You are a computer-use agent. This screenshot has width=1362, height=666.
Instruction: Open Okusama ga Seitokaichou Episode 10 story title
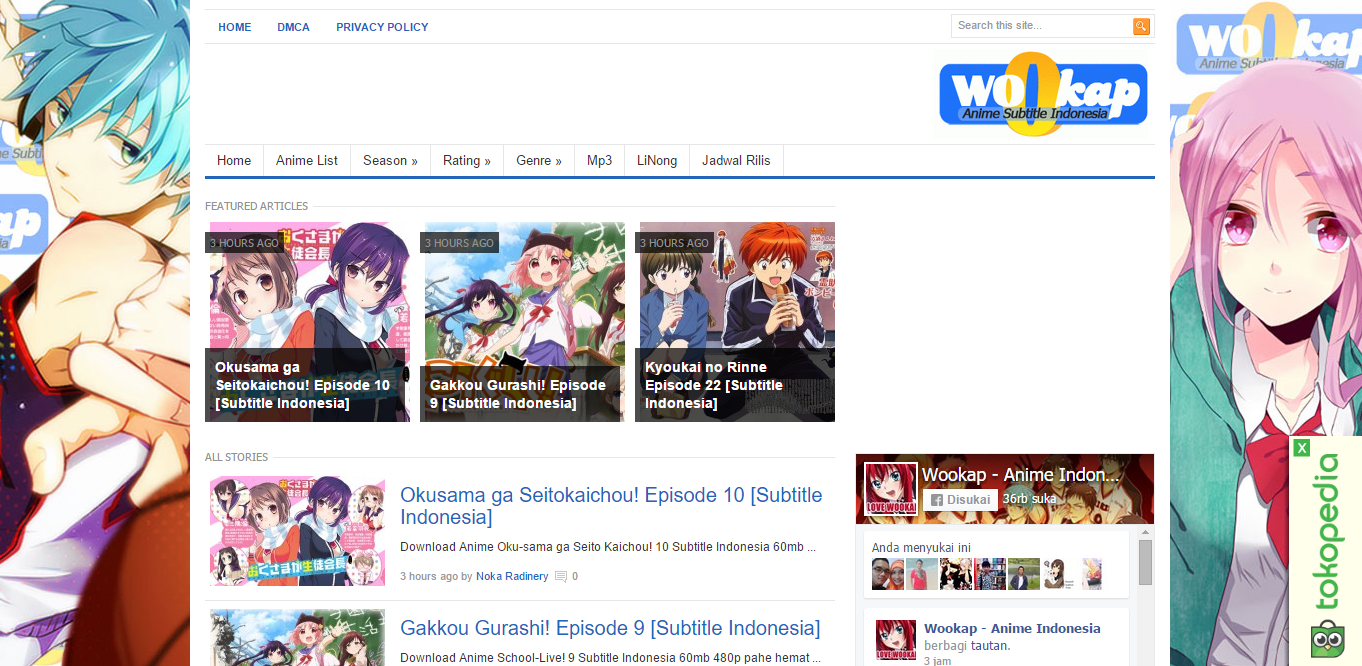tap(611, 506)
